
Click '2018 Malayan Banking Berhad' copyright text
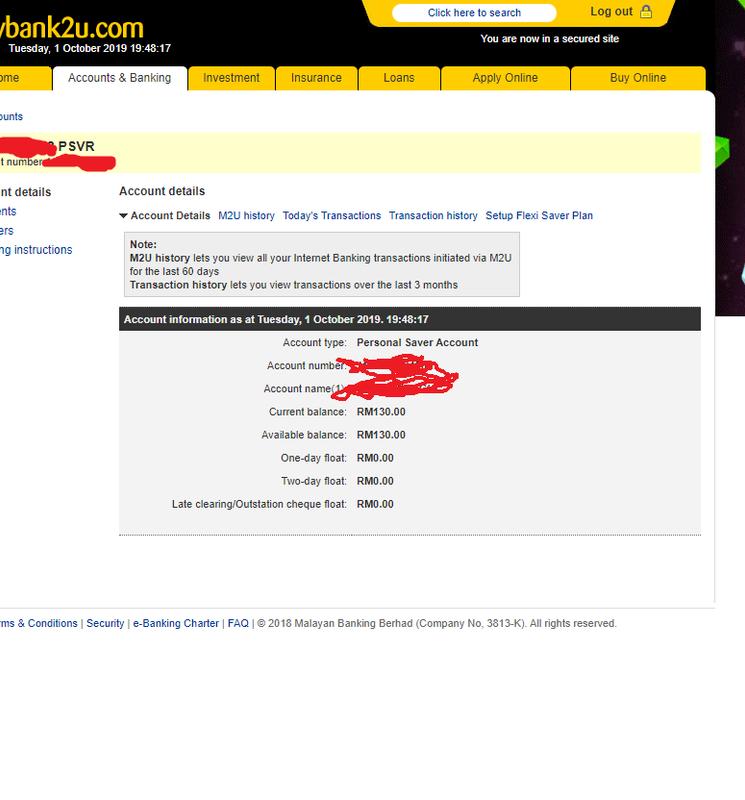pyautogui.click(x=340, y=623)
